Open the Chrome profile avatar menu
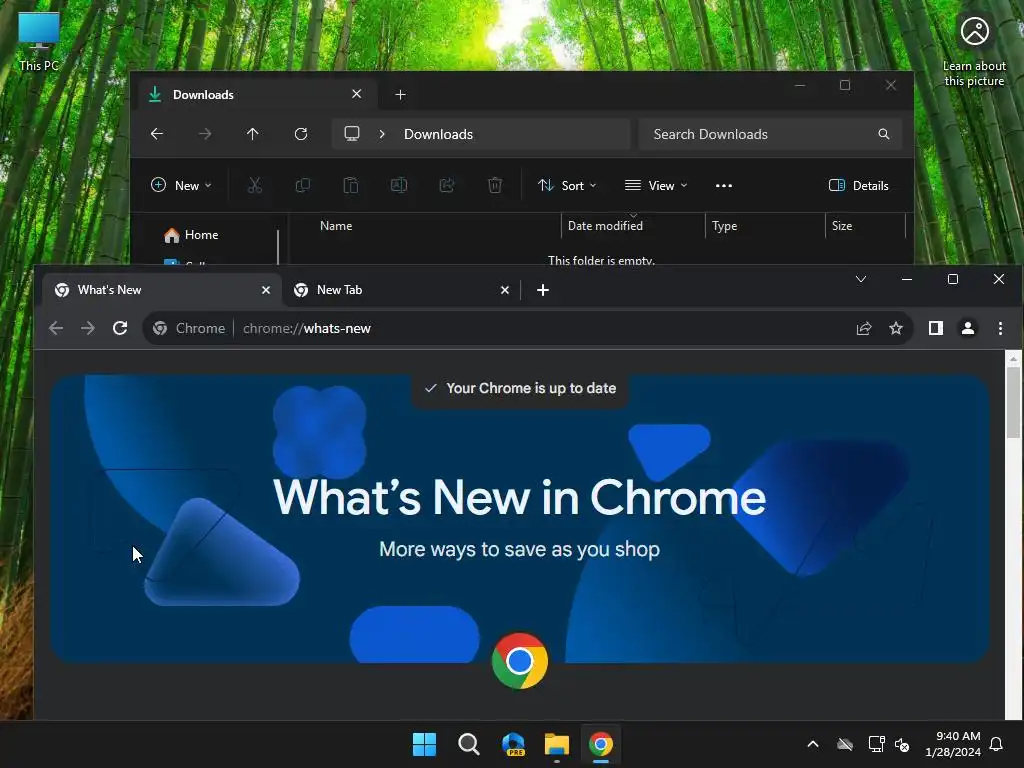 pos(968,328)
